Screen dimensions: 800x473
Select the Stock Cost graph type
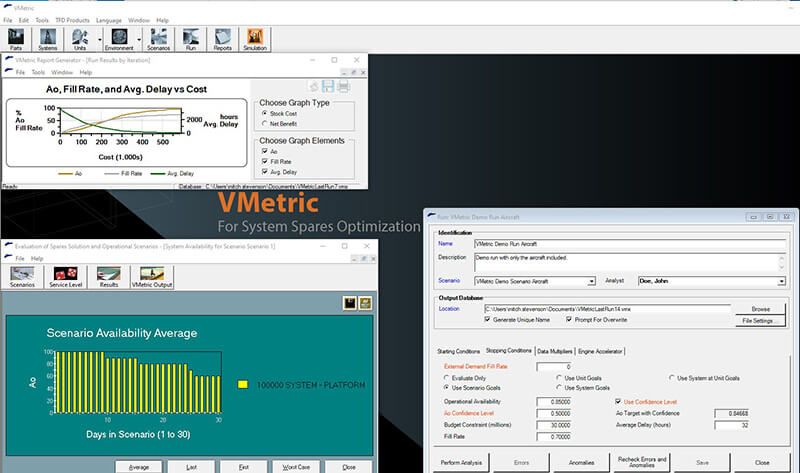[x=264, y=113]
